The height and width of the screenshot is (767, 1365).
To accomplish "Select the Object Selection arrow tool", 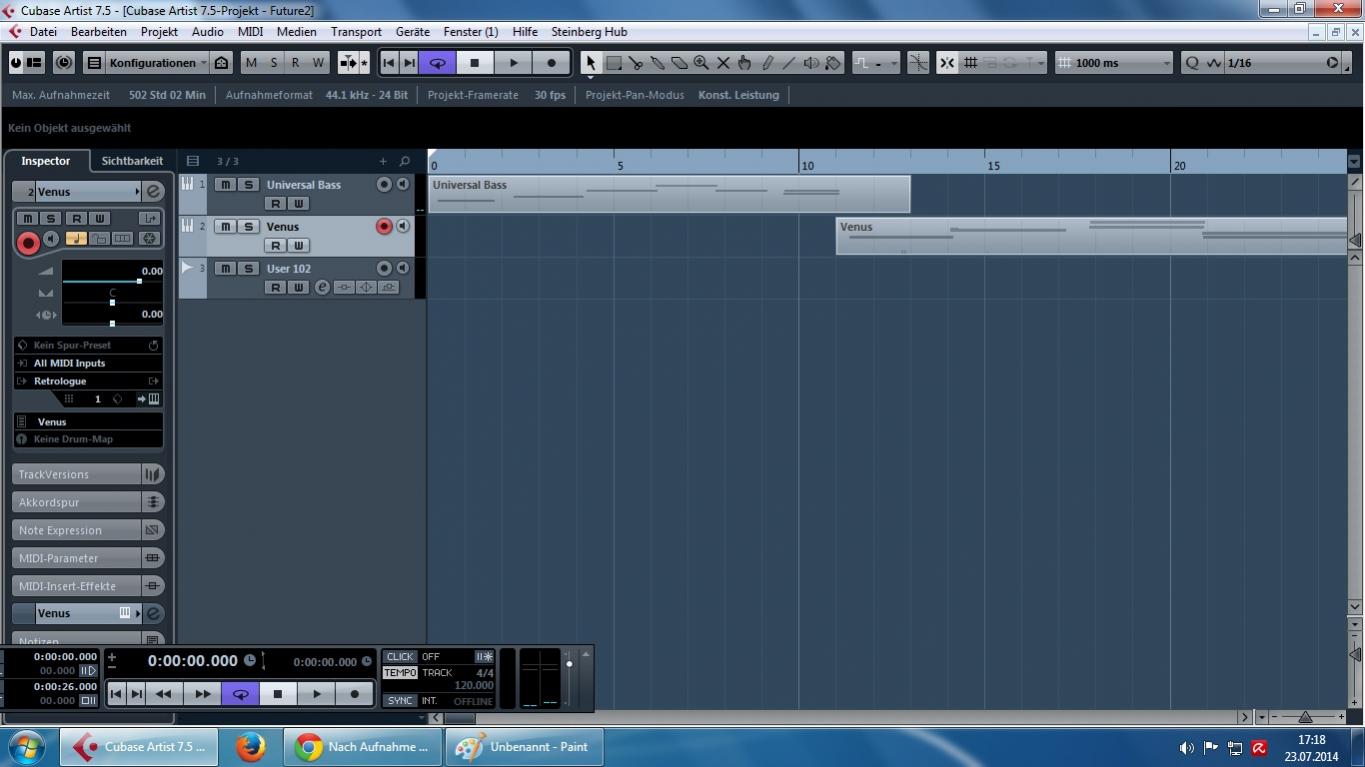I will 591,63.
